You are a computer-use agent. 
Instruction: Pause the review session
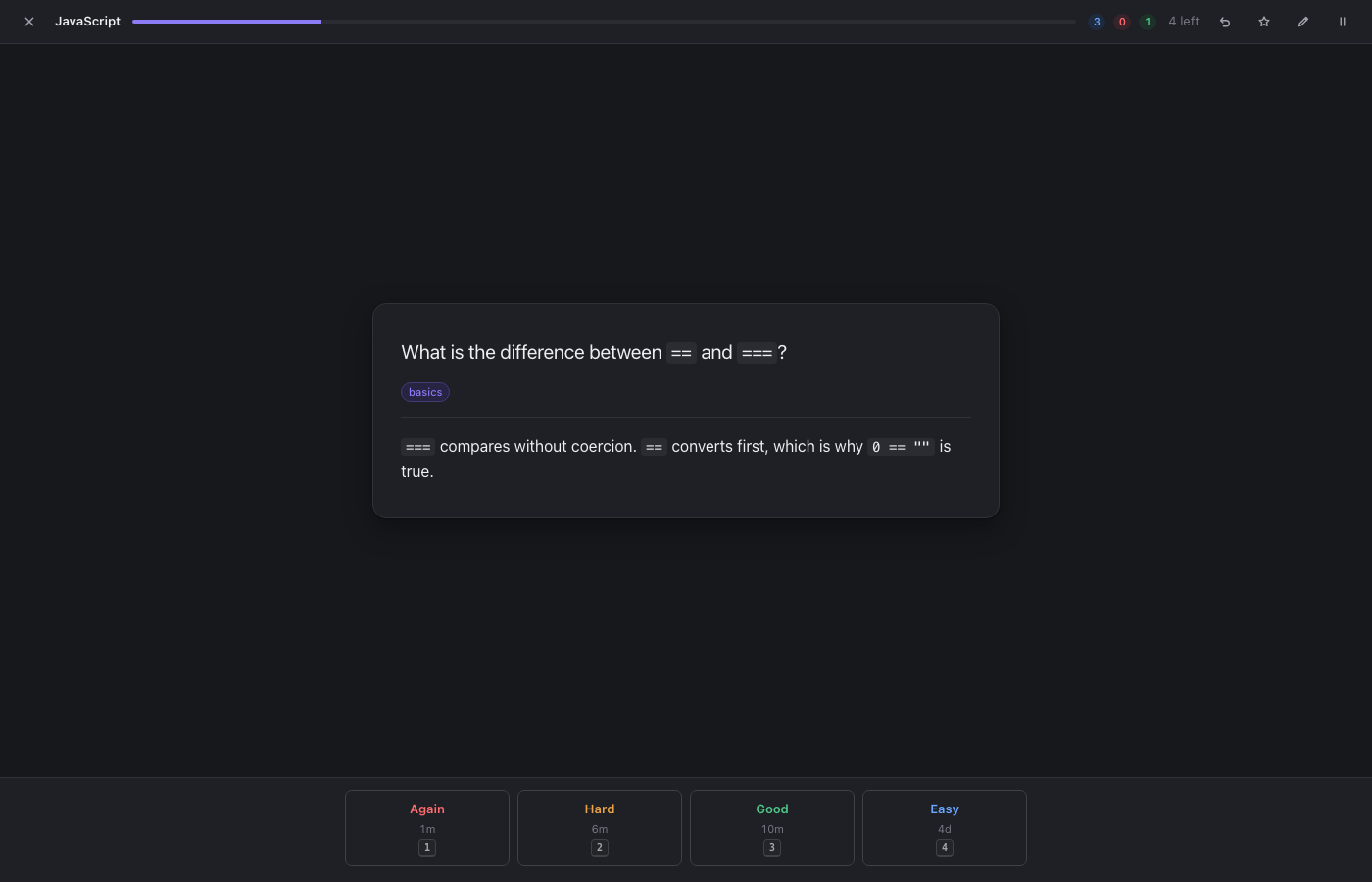pos(1343,22)
